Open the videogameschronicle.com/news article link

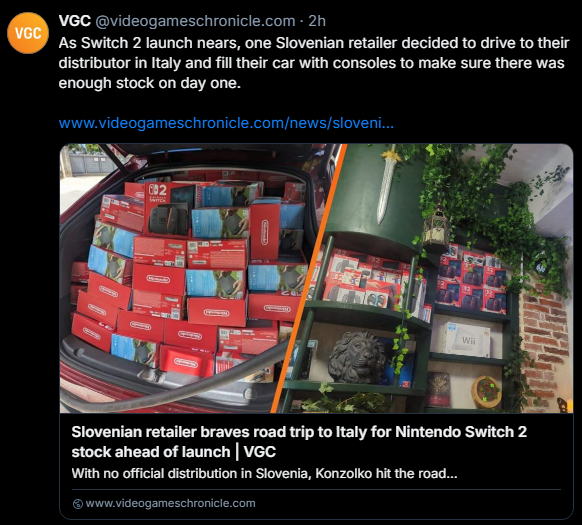pyautogui.click(x=226, y=123)
